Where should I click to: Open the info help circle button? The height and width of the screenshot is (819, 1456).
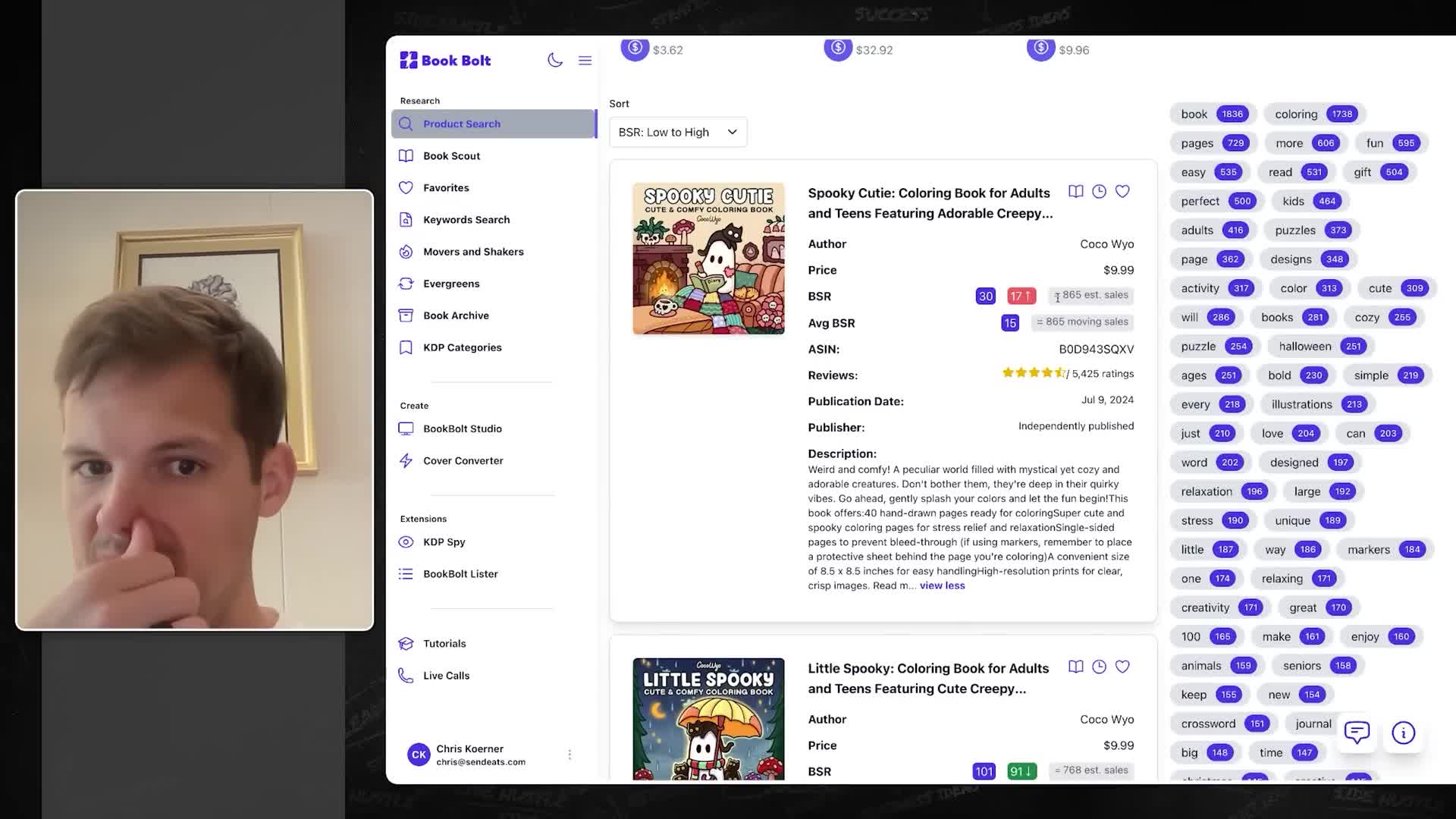tap(1403, 733)
